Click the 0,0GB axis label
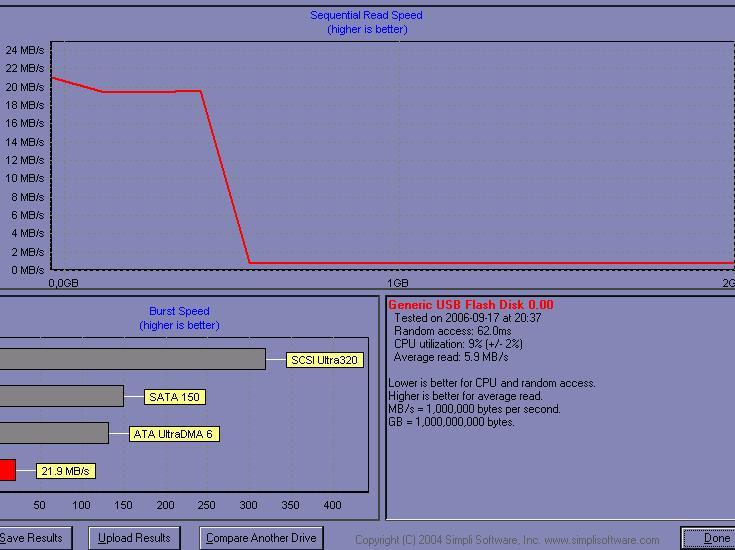Viewport: 735px width, 550px height. (x=63, y=283)
